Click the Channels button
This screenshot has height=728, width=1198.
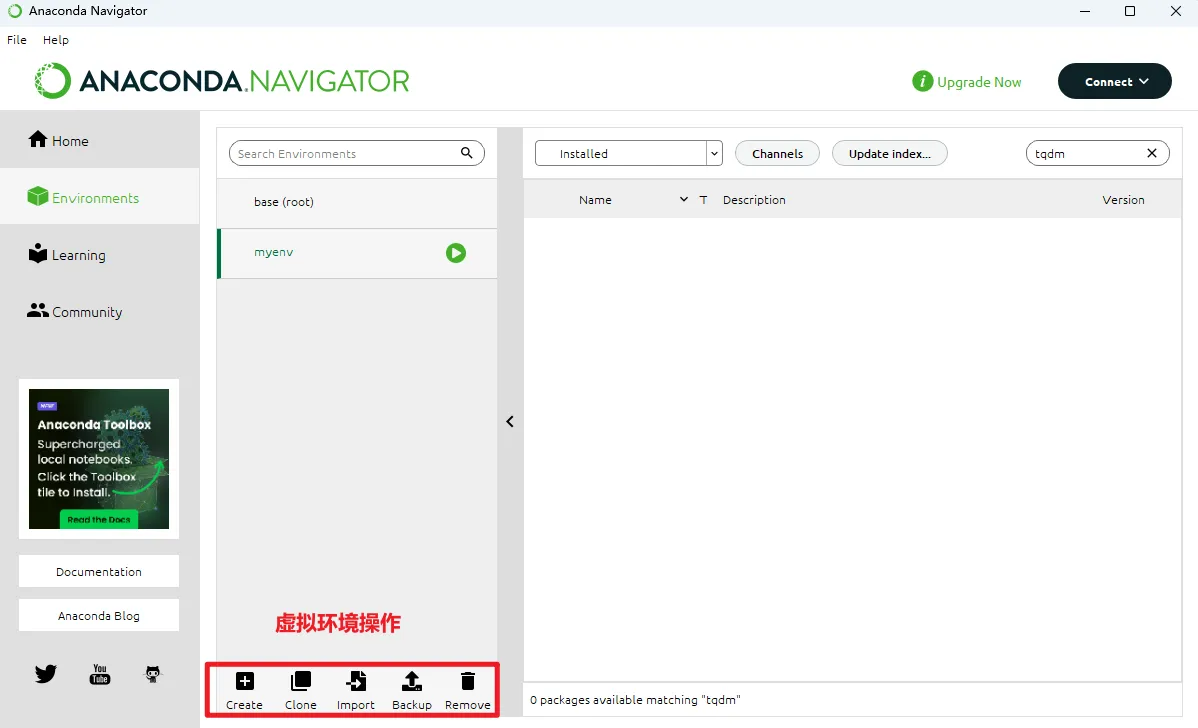[x=777, y=153]
